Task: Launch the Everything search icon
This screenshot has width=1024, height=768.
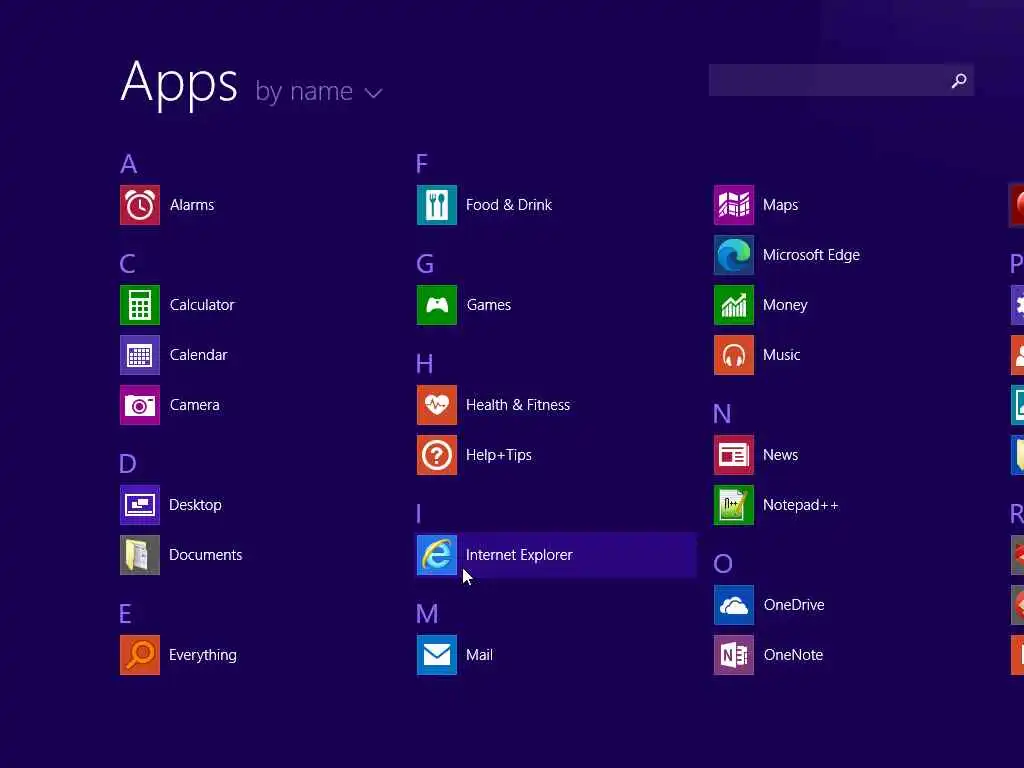Action: [140, 655]
